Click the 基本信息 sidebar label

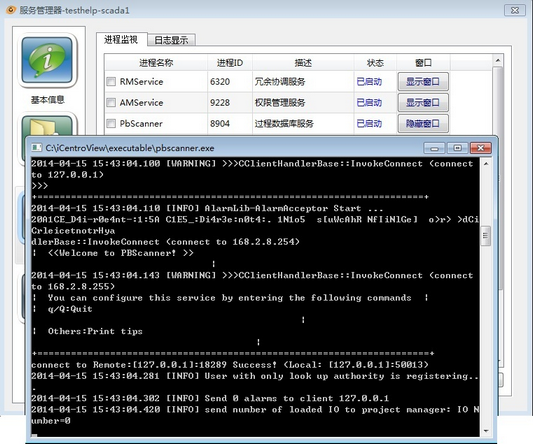tap(48, 100)
